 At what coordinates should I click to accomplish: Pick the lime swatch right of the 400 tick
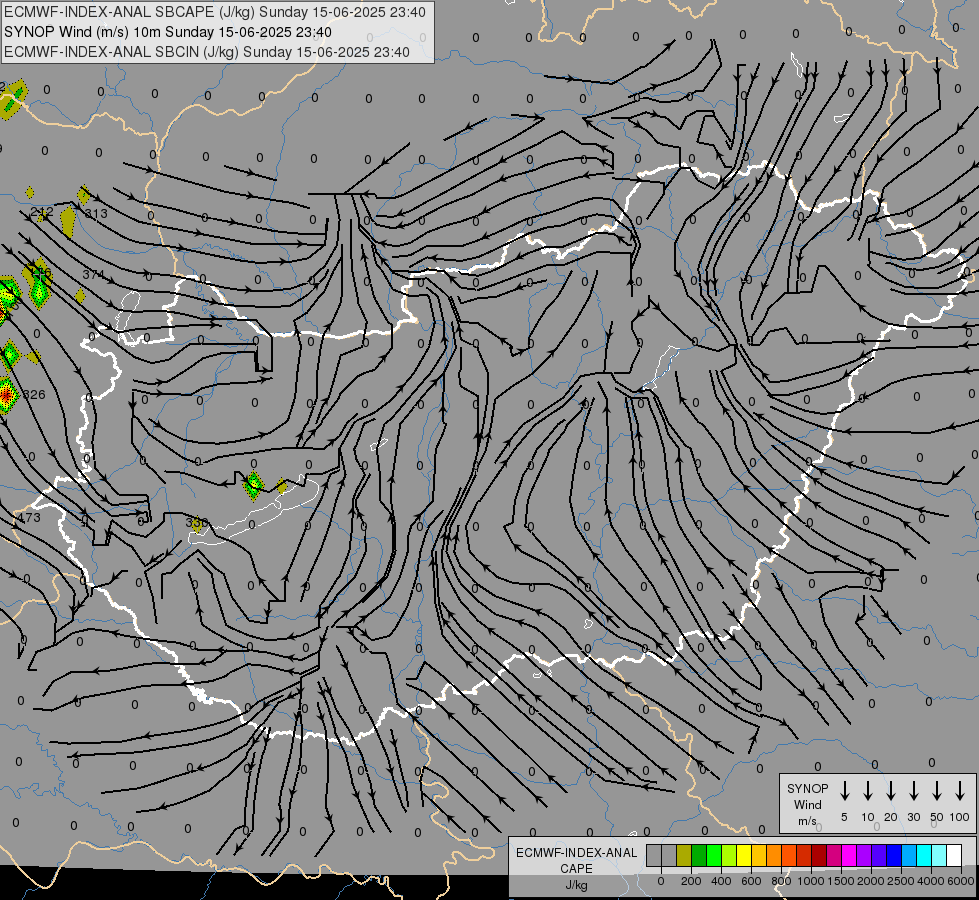(x=729, y=855)
